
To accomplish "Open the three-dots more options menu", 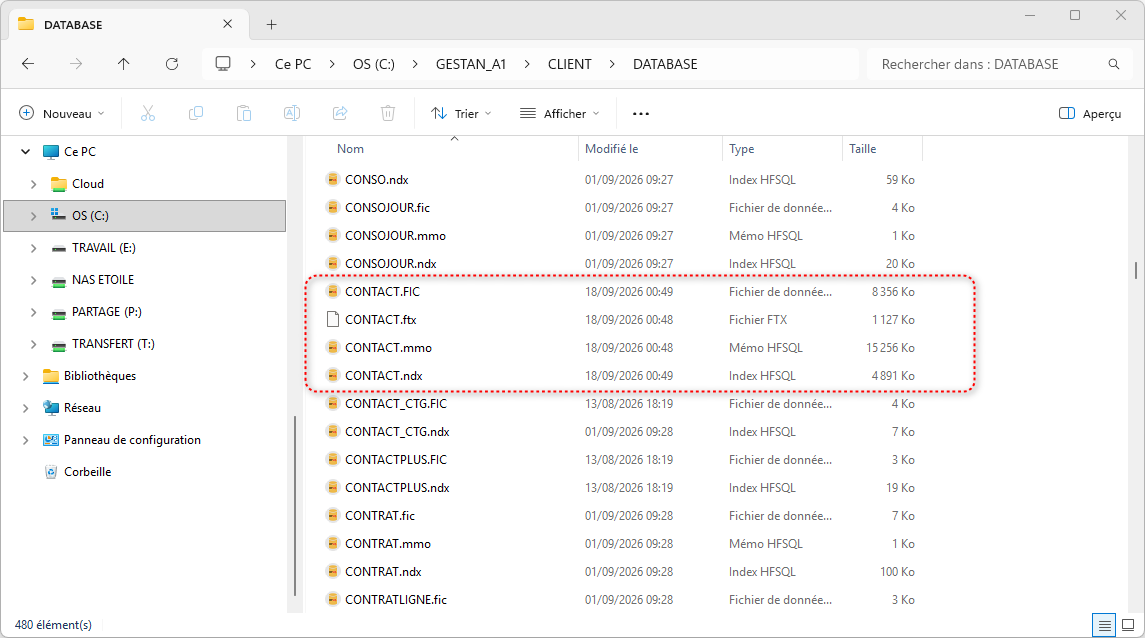I will [x=640, y=113].
